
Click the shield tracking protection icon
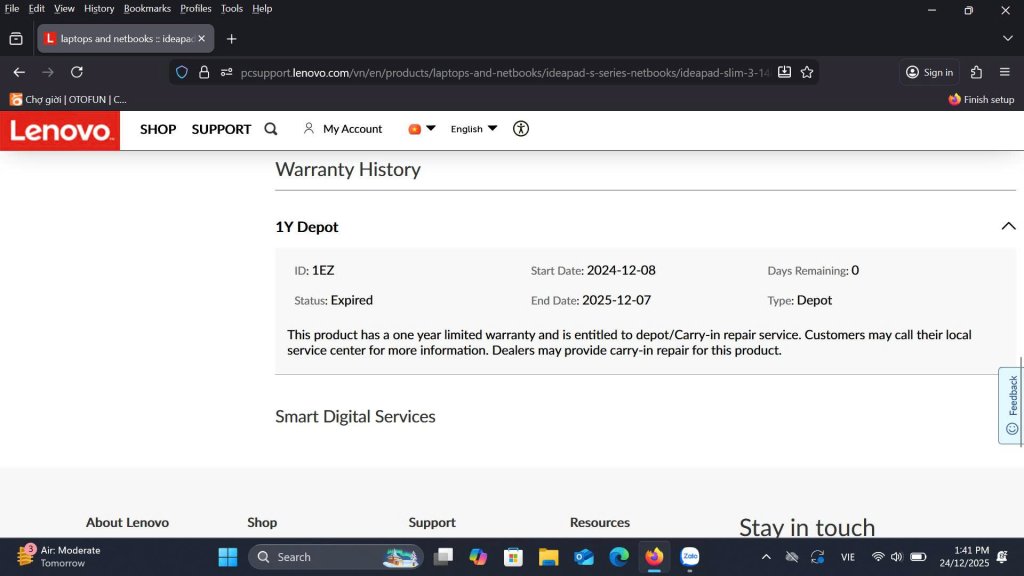[x=182, y=72]
